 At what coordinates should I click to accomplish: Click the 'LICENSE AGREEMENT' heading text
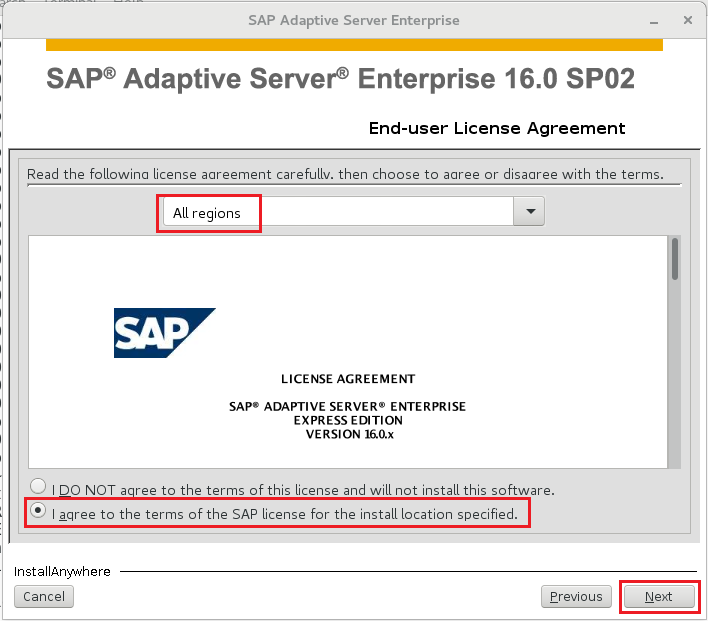point(348,379)
